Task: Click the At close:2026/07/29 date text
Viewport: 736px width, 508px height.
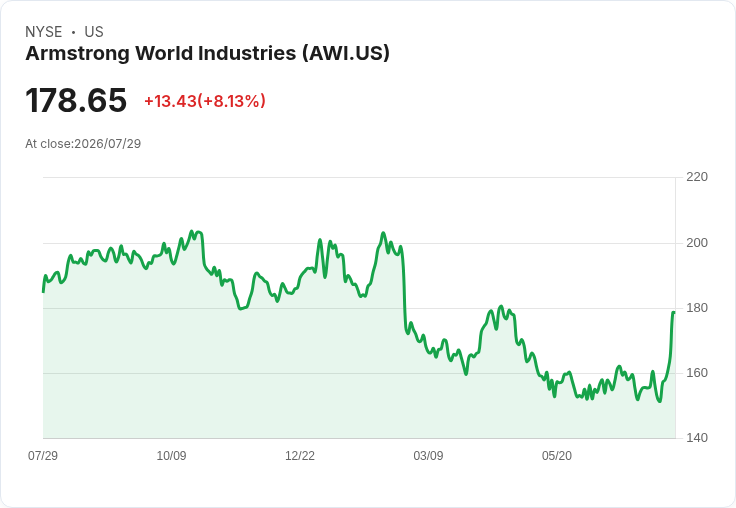Action: point(83,144)
